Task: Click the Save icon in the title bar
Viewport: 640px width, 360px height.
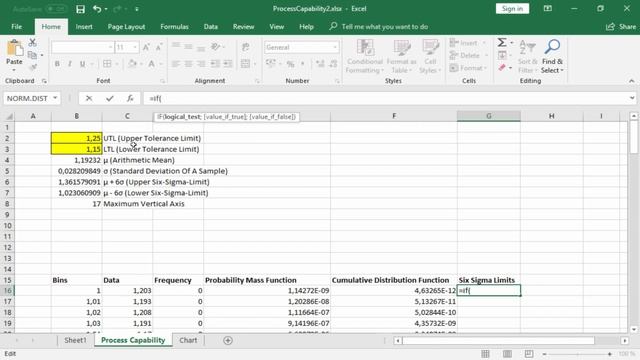Action: pos(80,9)
